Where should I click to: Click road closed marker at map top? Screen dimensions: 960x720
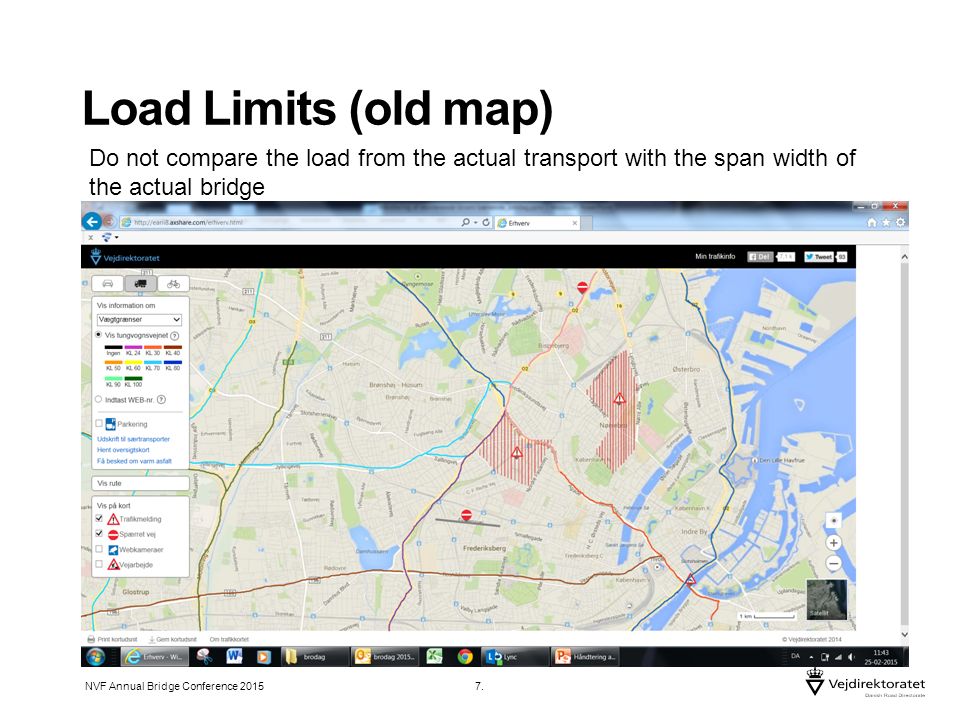tap(582, 287)
